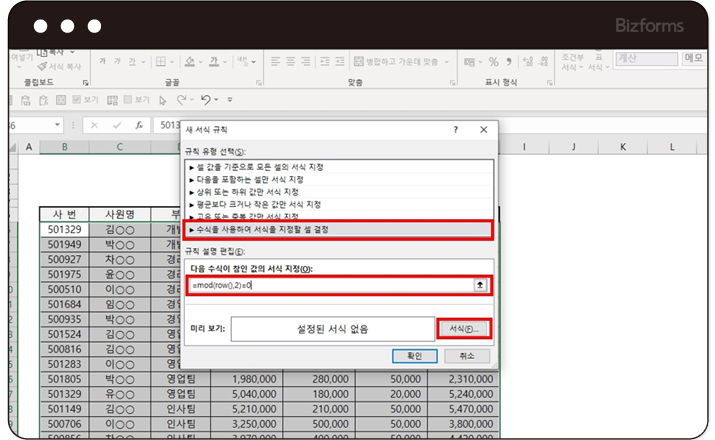Image resolution: width=715 pixels, height=440 pixels.
Task: Open the name box dropdown arrow
Action: click(56, 125)
